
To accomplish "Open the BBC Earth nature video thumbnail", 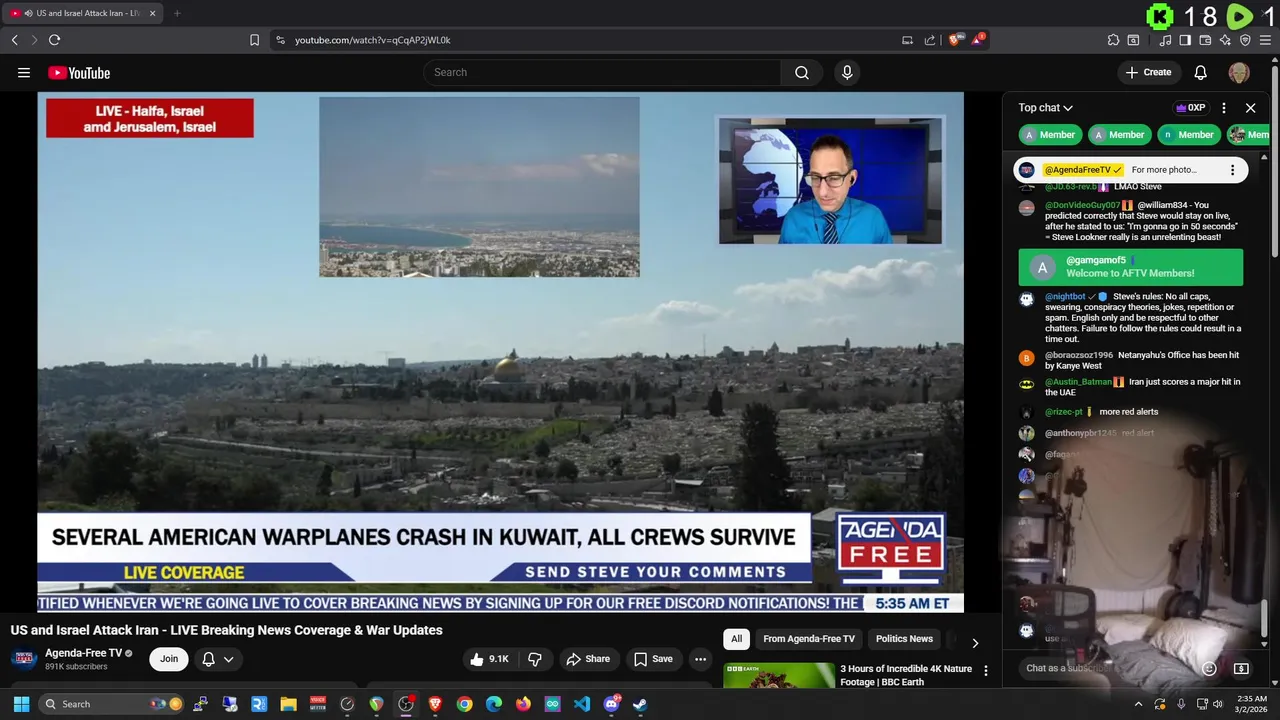I will pos(779,675).
